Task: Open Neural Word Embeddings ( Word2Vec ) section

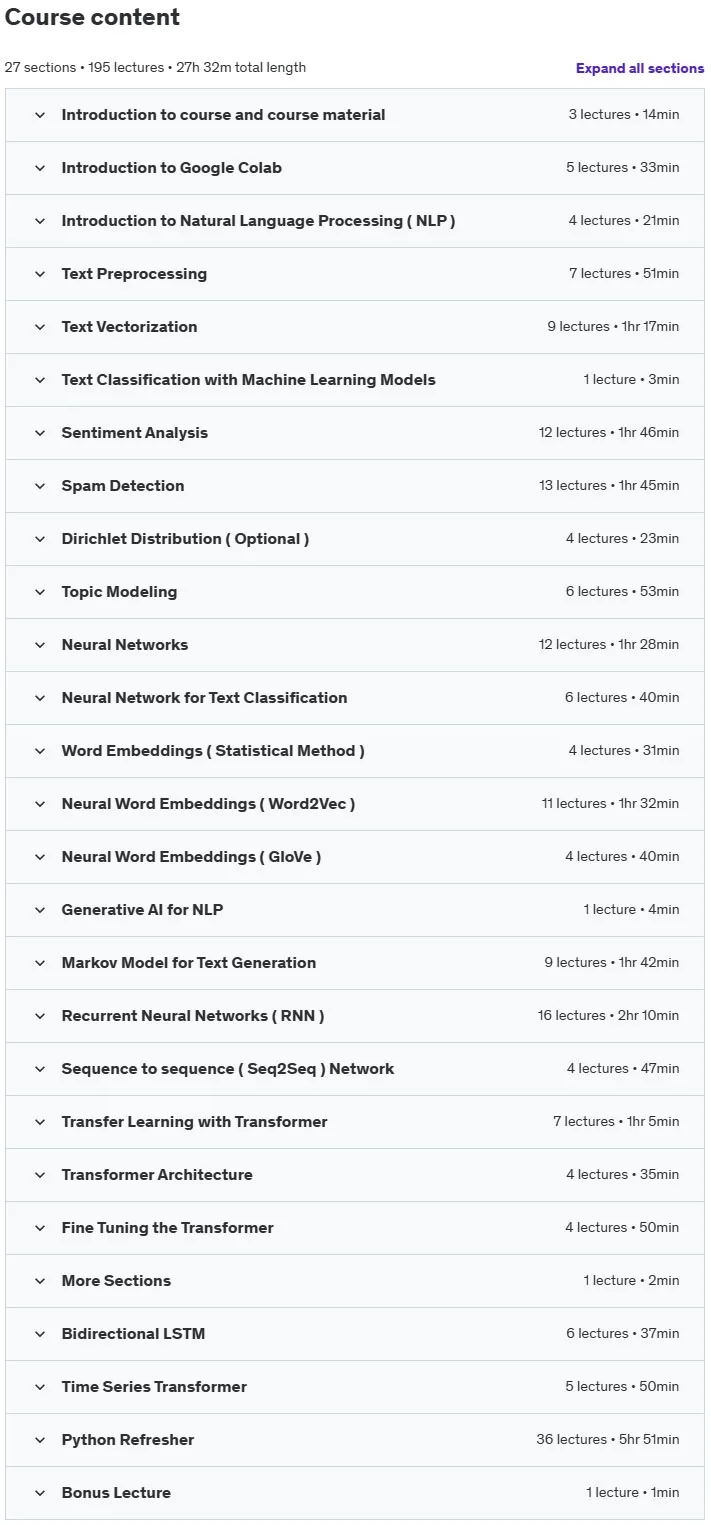Action: tap(355, 804)
